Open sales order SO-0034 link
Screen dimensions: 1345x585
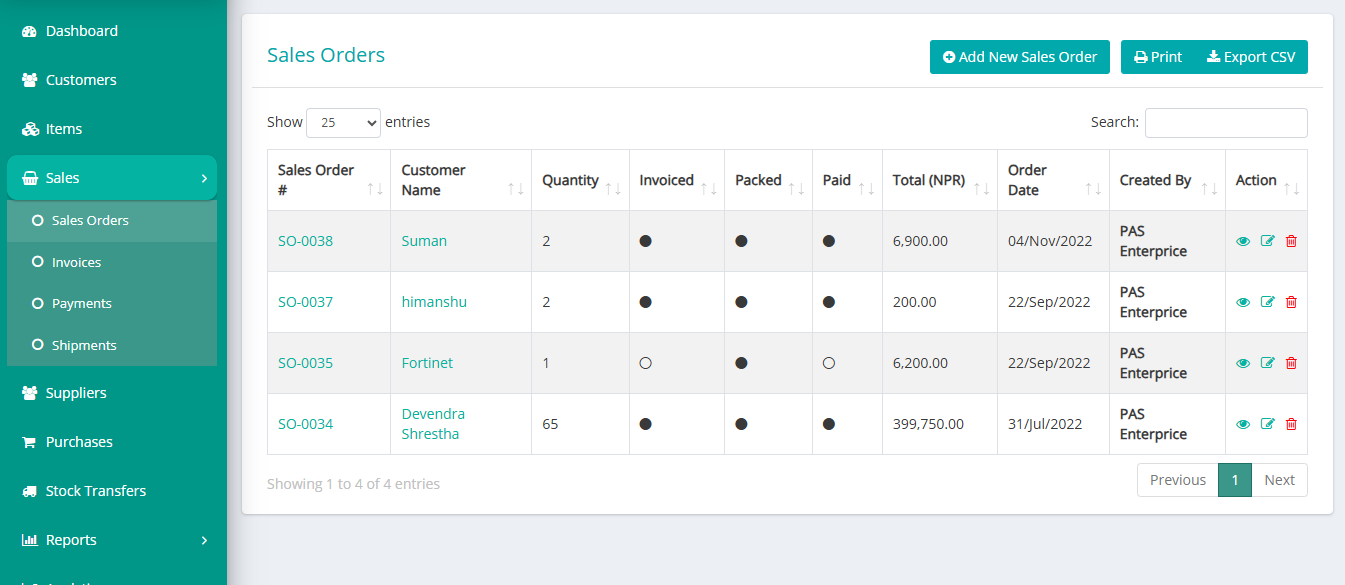click(304, 423)
